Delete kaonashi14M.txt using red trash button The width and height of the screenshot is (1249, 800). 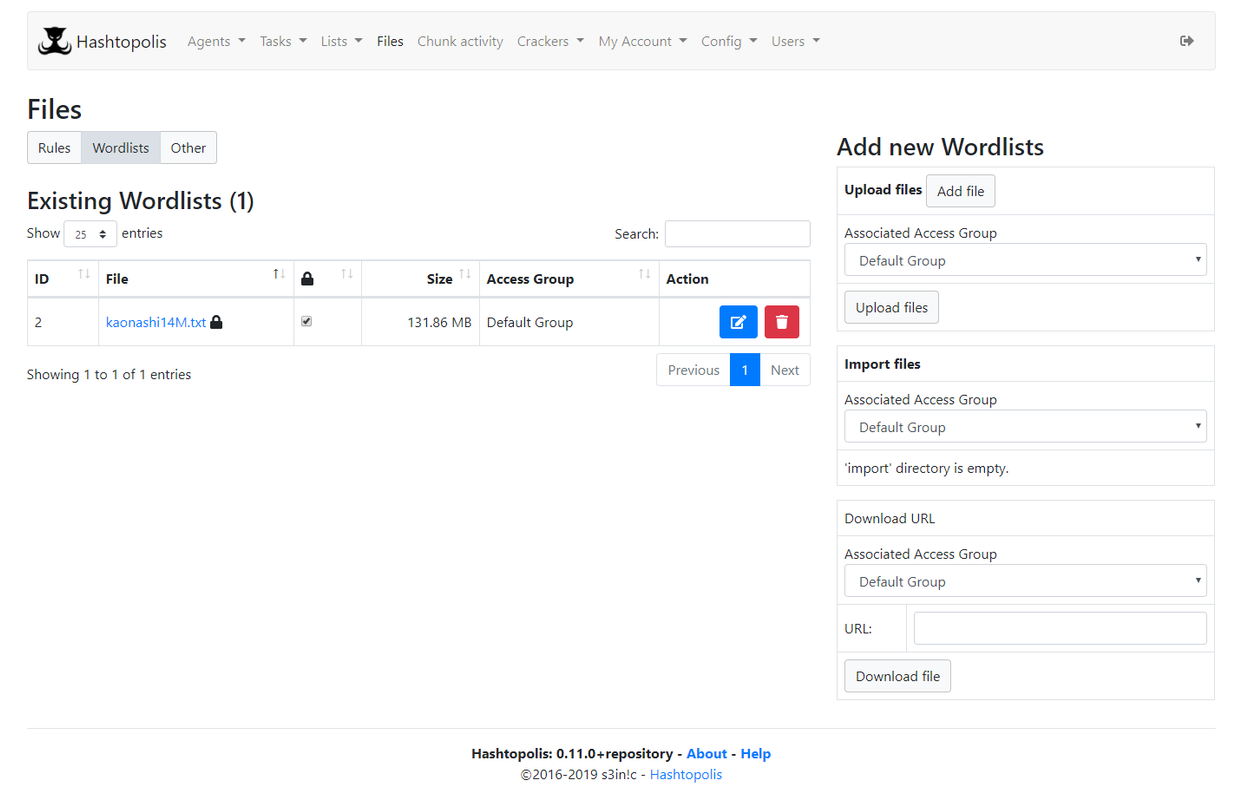click(782, 322)
